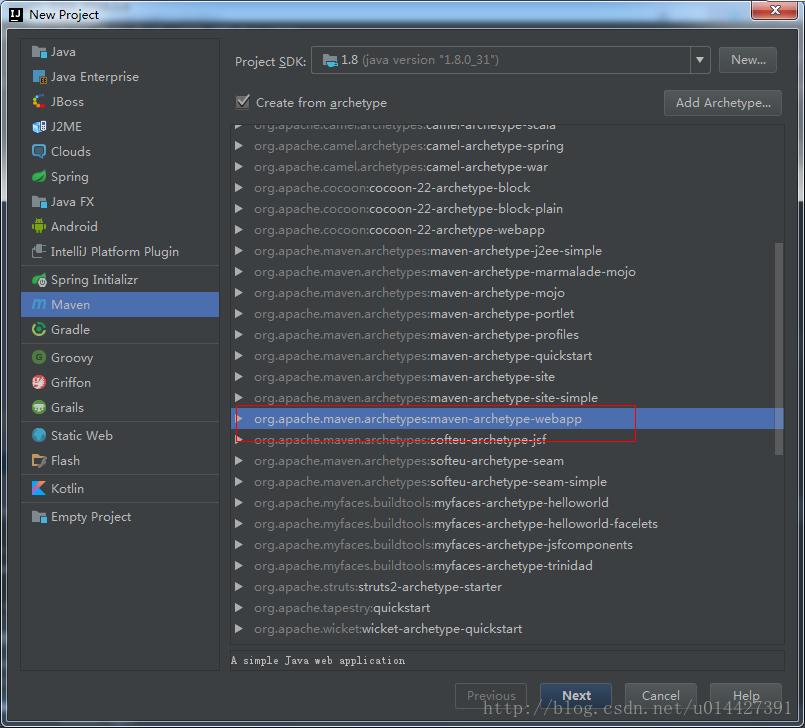This screenshot has width=805, height=728.
Task: Expand the maven-archetype-webapp entry
Action: [x=239, y=418]
